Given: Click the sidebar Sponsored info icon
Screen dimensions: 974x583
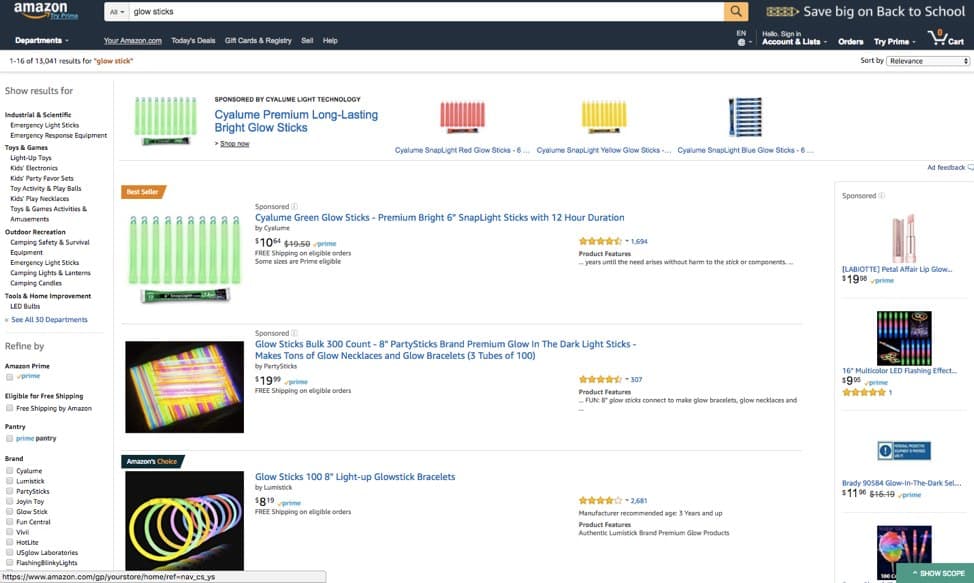Looking at the screenshot, I should (x=881, y=196).
